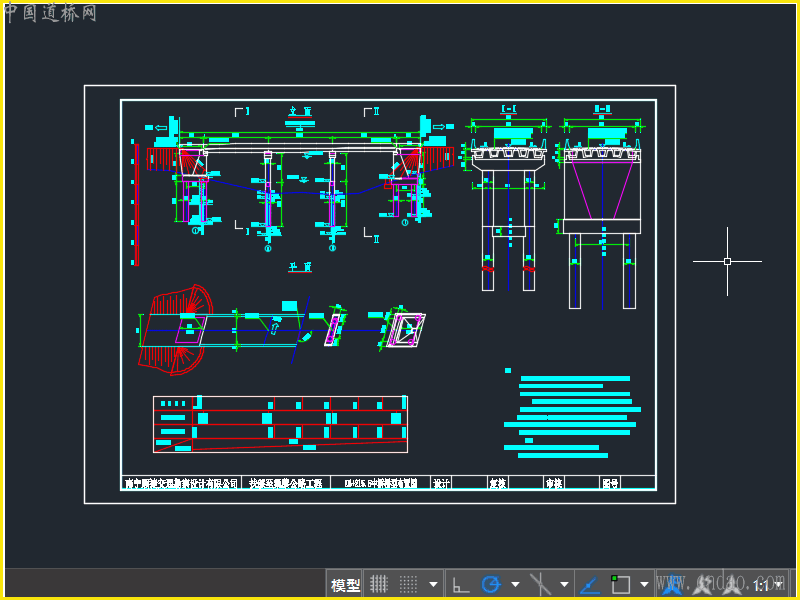Click the 1:1 annotation scale button

pos(762,584)
